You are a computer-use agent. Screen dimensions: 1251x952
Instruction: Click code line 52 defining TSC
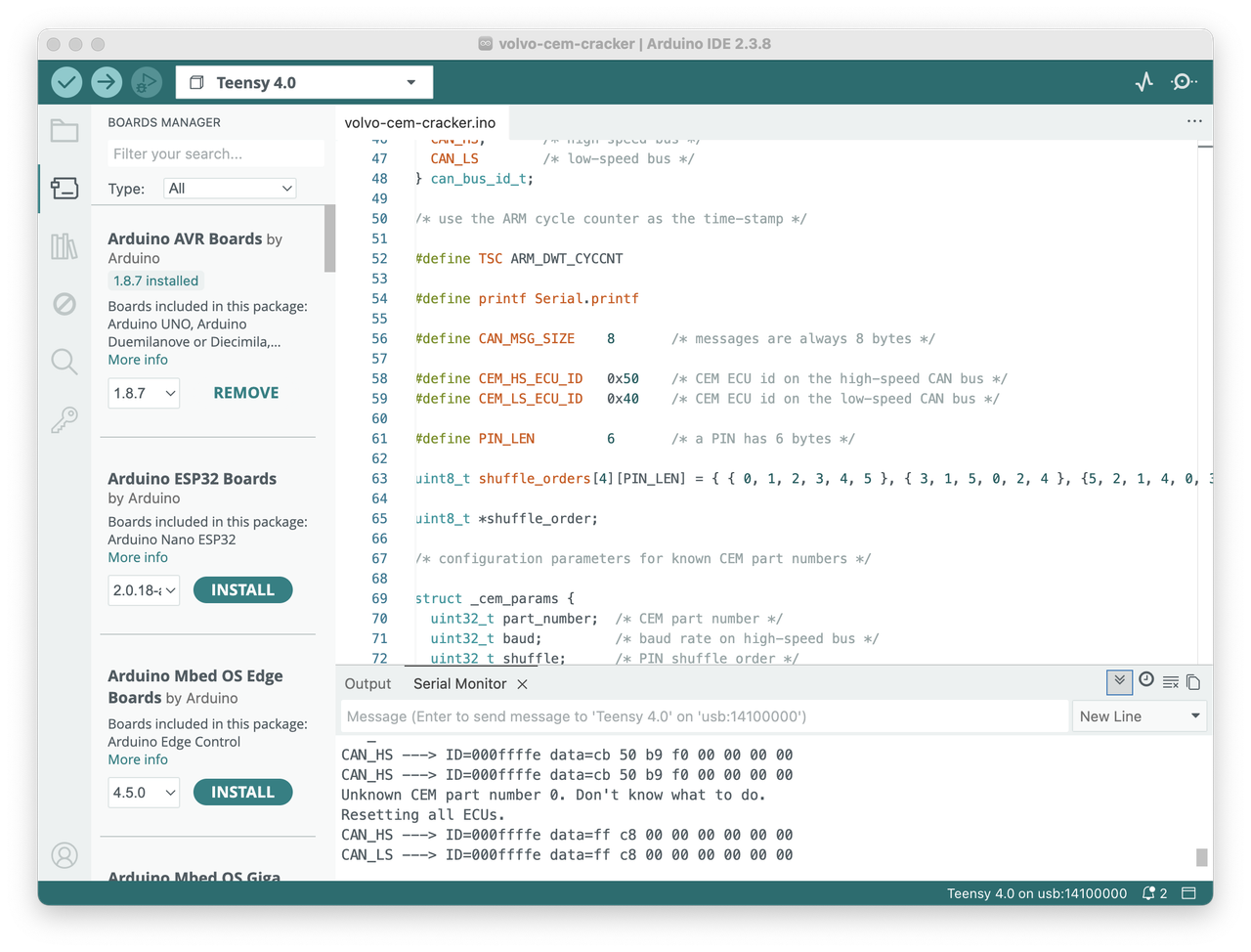(x=519, y=259)
